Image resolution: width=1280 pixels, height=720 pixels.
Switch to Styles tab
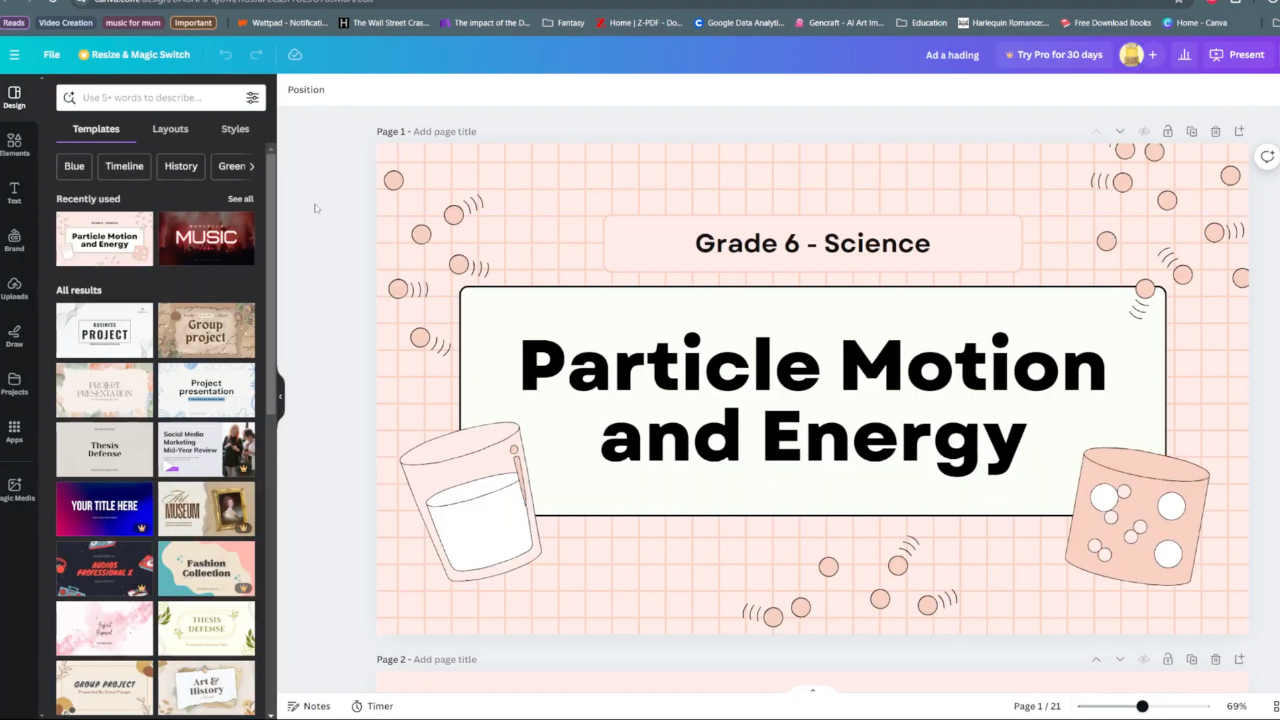(235, 129)
